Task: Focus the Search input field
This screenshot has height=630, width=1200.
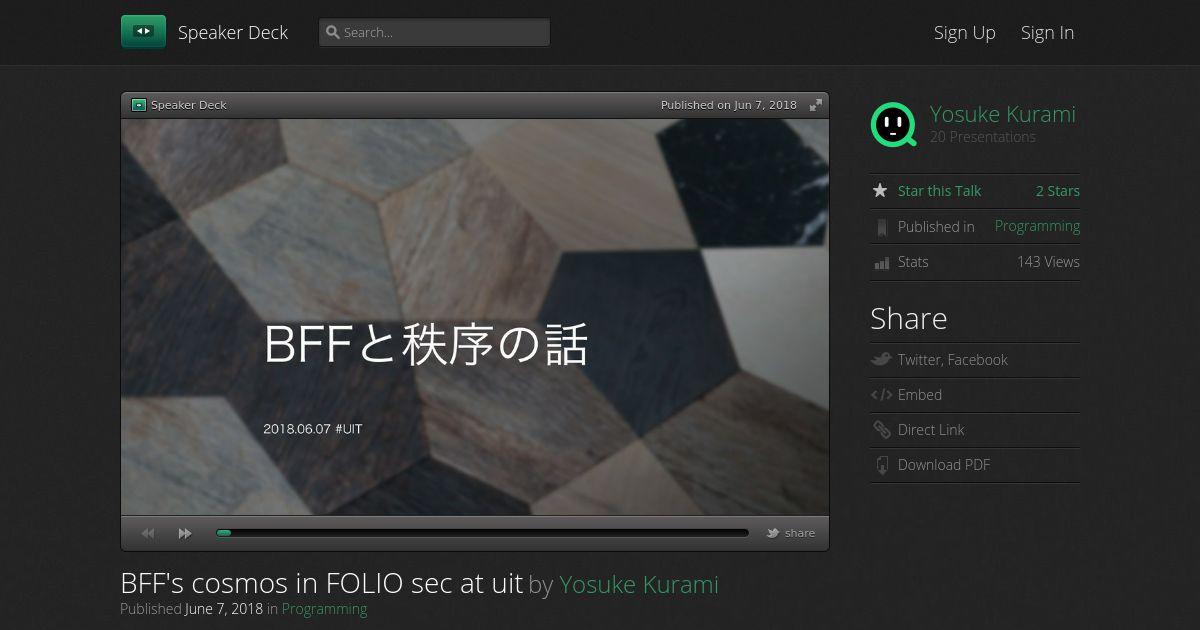Action: click(434, 32)
